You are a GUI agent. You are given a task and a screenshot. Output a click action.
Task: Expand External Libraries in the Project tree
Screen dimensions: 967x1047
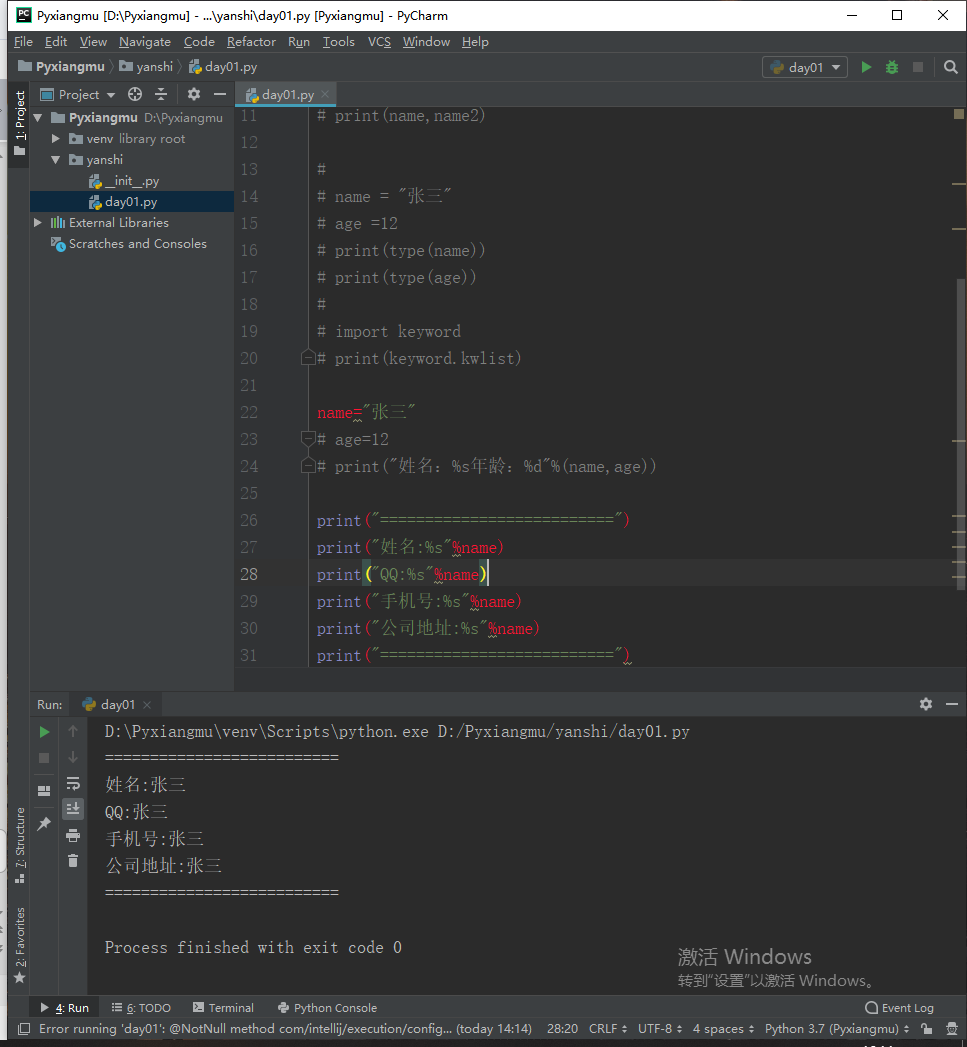click(37, 222)
